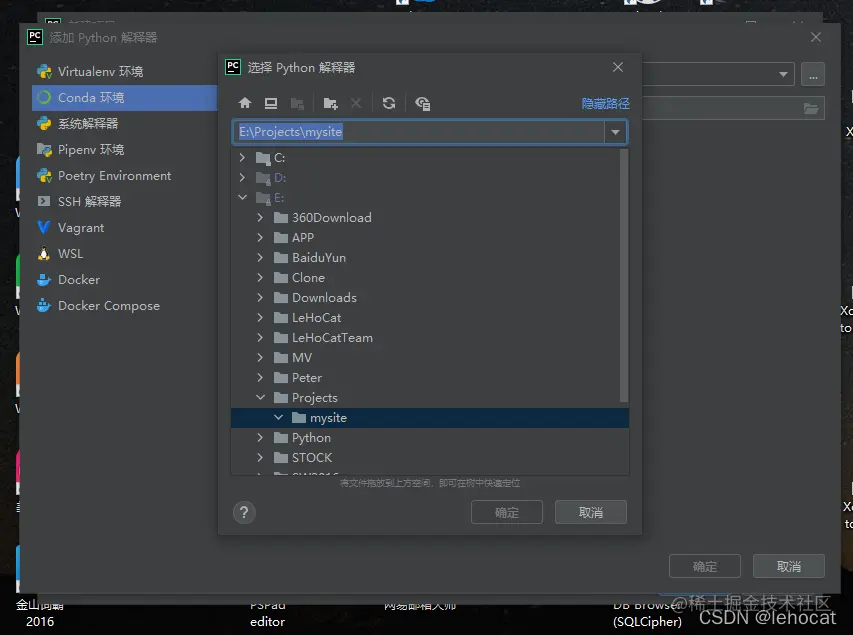This screenshot has height=635, width=853.
Task: Select Poetry Environment in sidebar
Action: [125, 176]
